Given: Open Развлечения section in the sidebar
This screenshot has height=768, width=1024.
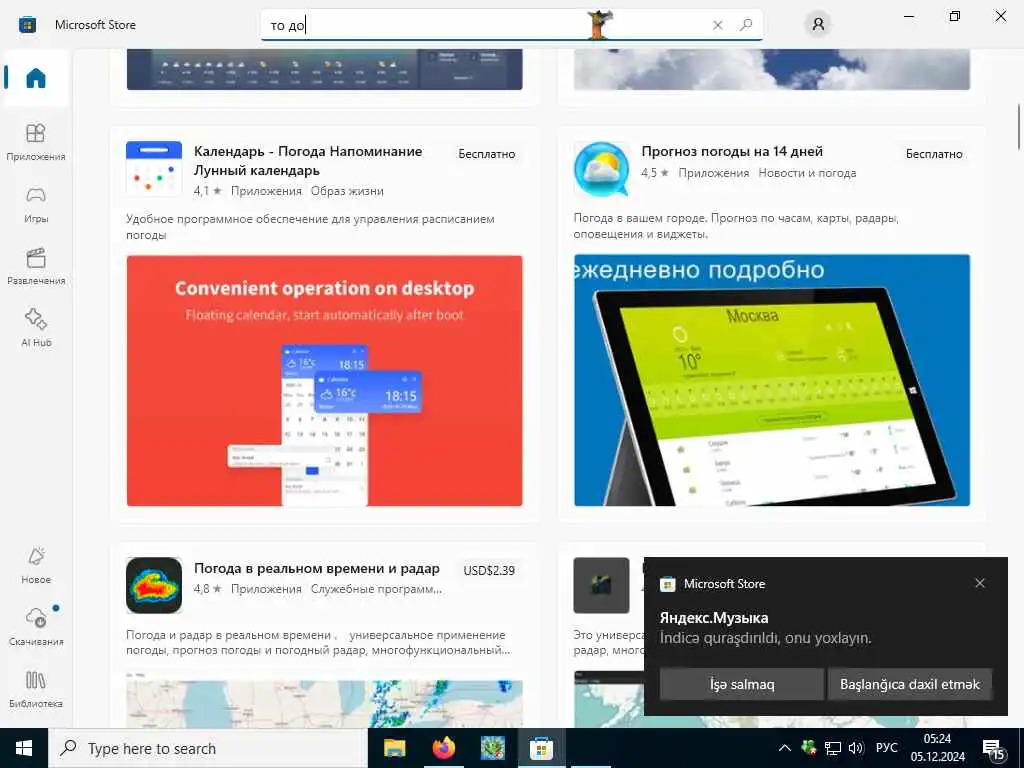Looking at the screenshot, I should (x=36, y=266).
